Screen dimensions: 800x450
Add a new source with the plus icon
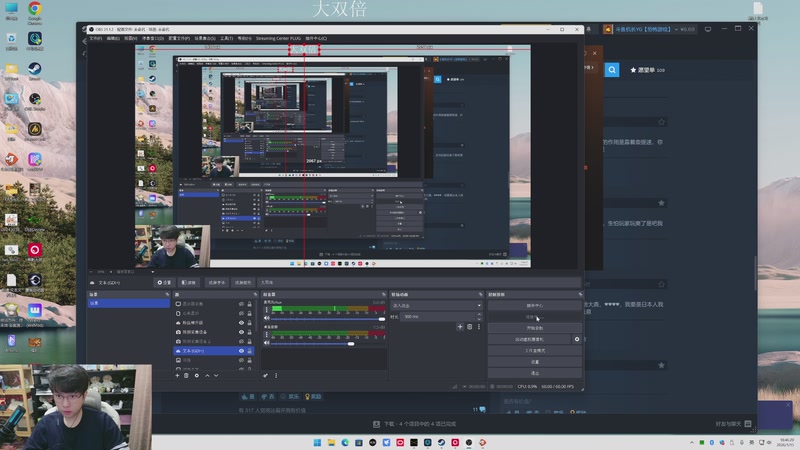tap(178, 376)
